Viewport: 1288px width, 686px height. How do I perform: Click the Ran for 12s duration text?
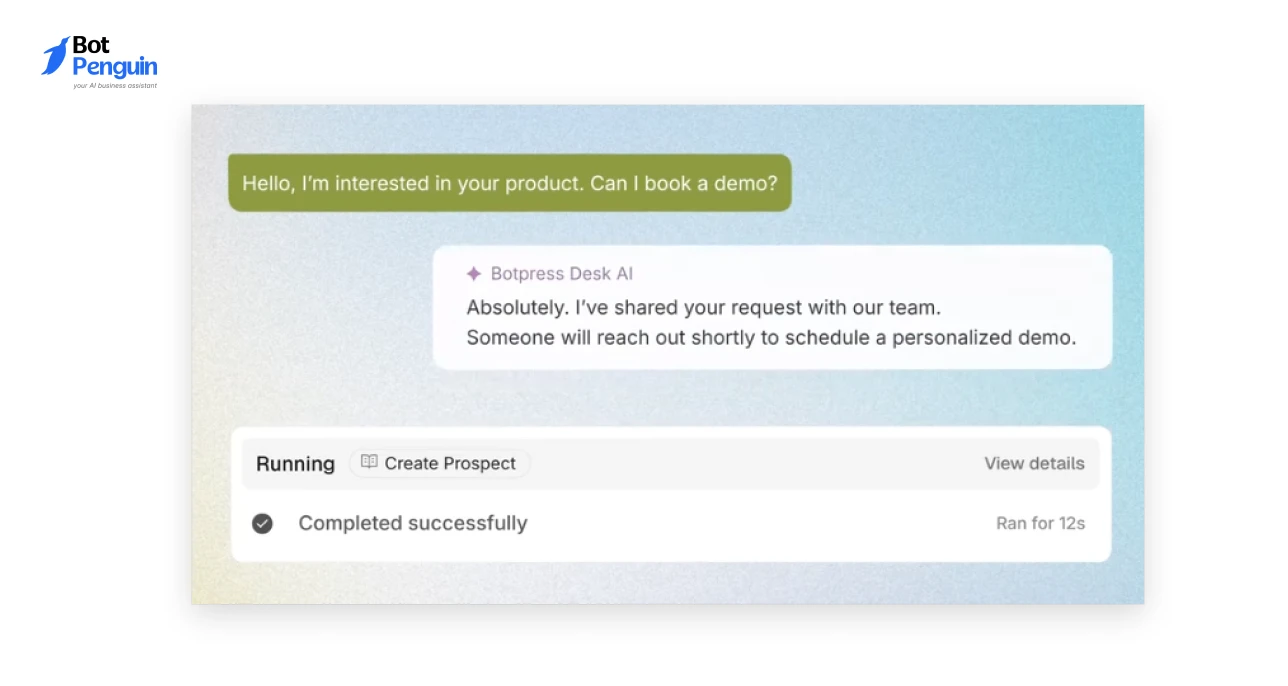coord(1040,523)
